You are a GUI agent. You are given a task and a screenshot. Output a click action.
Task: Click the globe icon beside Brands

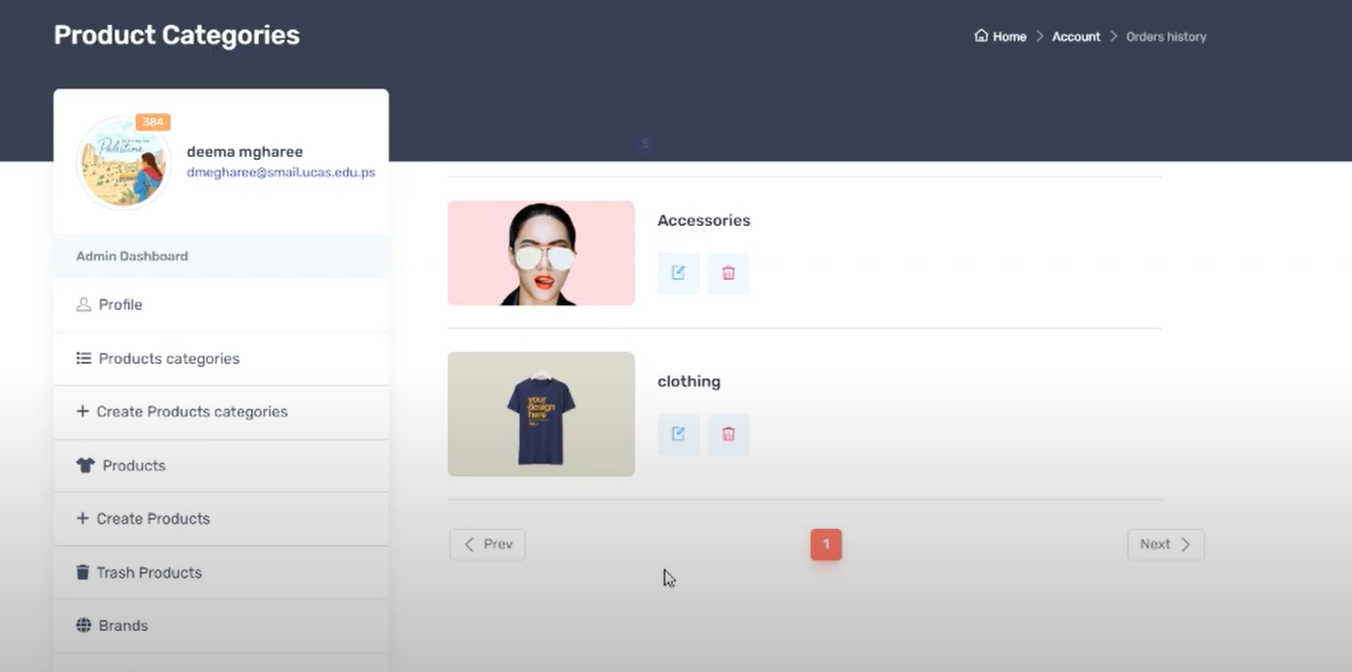pos(84,625)
